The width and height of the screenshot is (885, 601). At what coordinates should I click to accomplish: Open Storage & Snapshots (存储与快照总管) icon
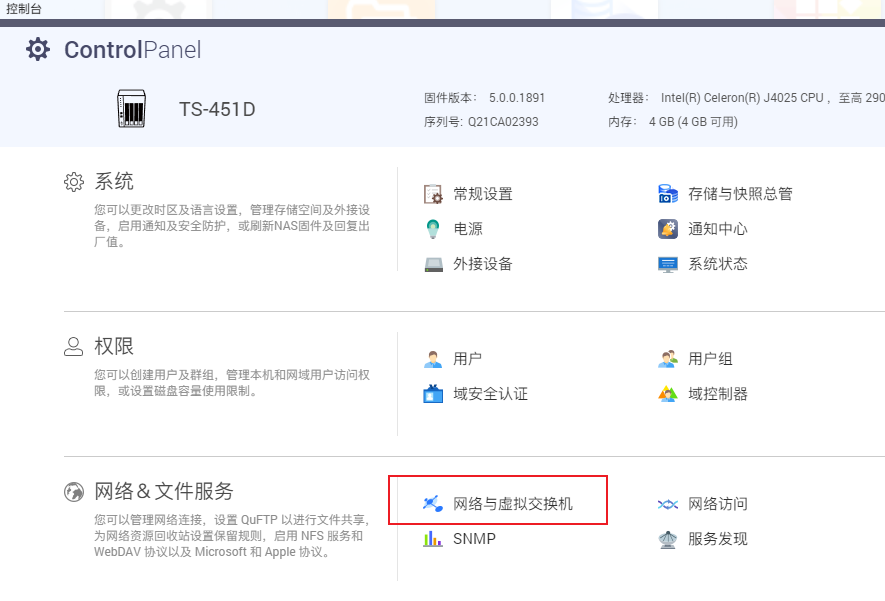pyautogui.click(x=668, y=194)
